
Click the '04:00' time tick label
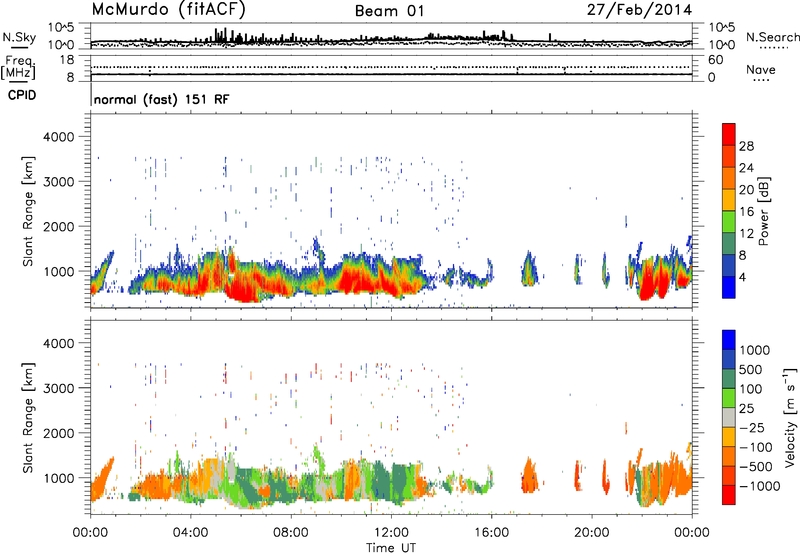click(x=190, y=533)
